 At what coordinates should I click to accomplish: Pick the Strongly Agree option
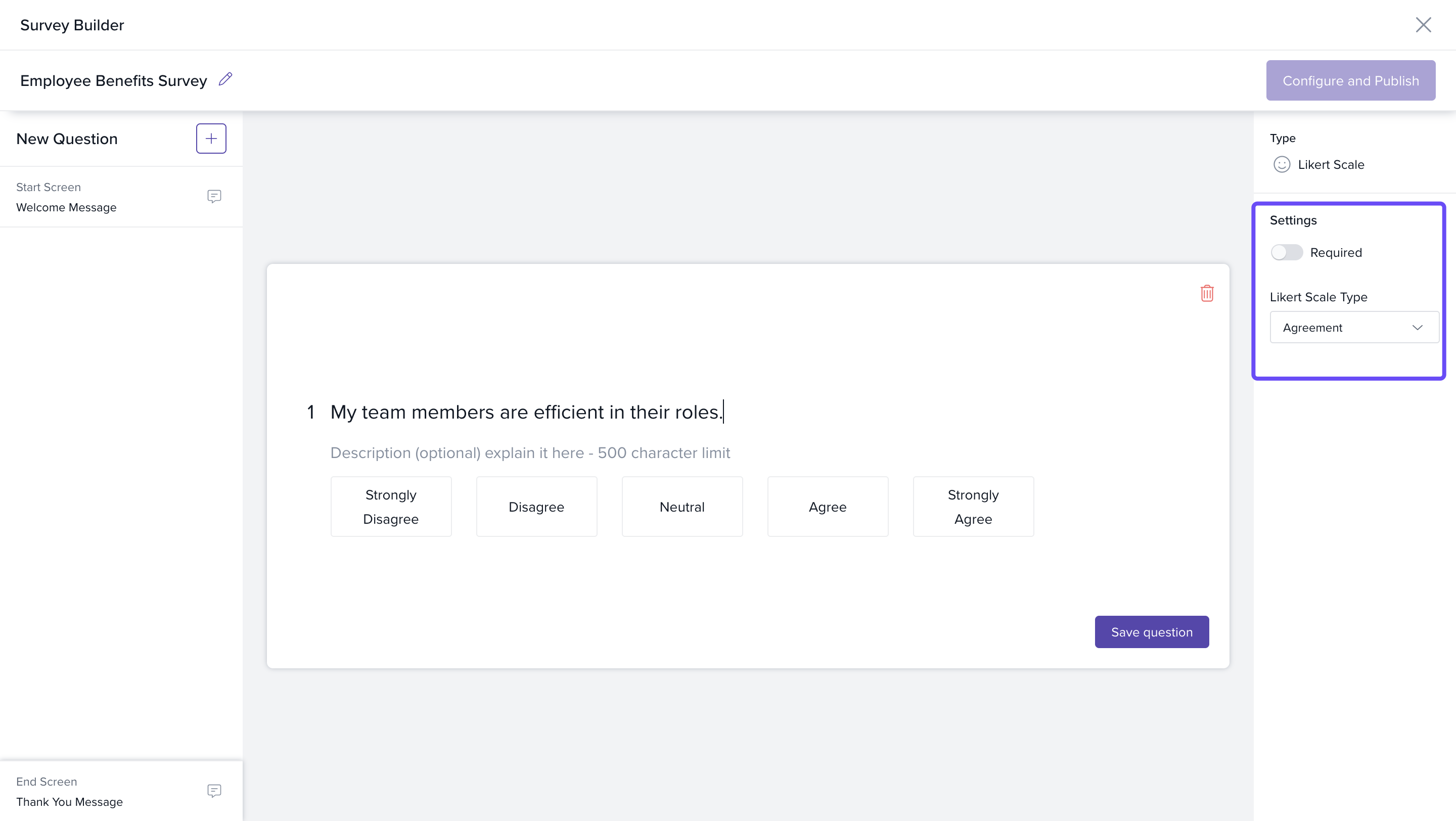click(x=973, y=506)
